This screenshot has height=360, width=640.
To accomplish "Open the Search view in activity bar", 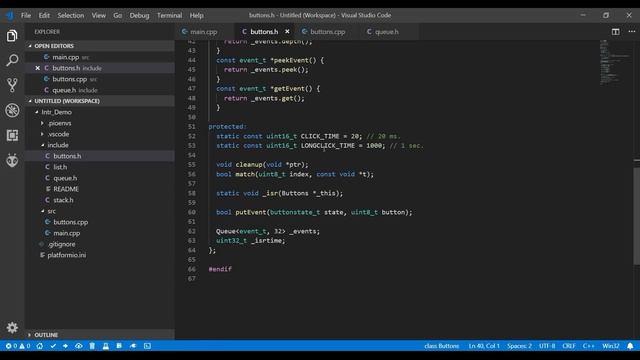I will (x=12, y=60).
